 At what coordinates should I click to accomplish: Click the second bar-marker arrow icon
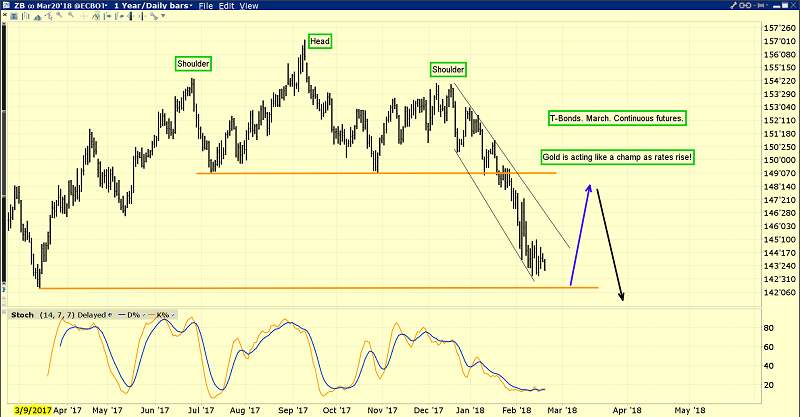(119, 16)
